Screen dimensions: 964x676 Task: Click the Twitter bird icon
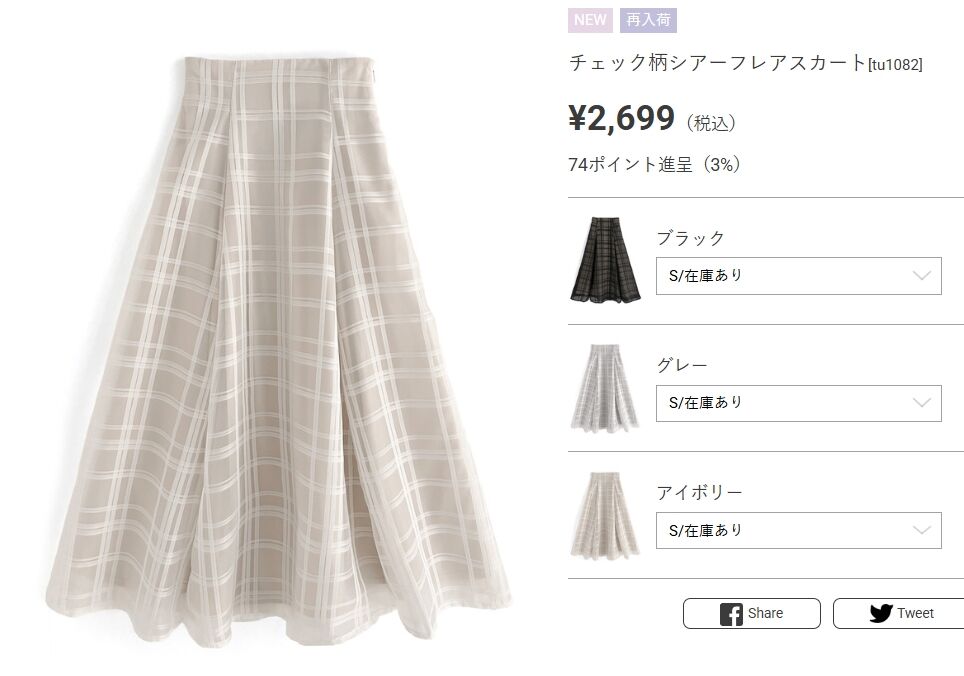click(881, 613)
